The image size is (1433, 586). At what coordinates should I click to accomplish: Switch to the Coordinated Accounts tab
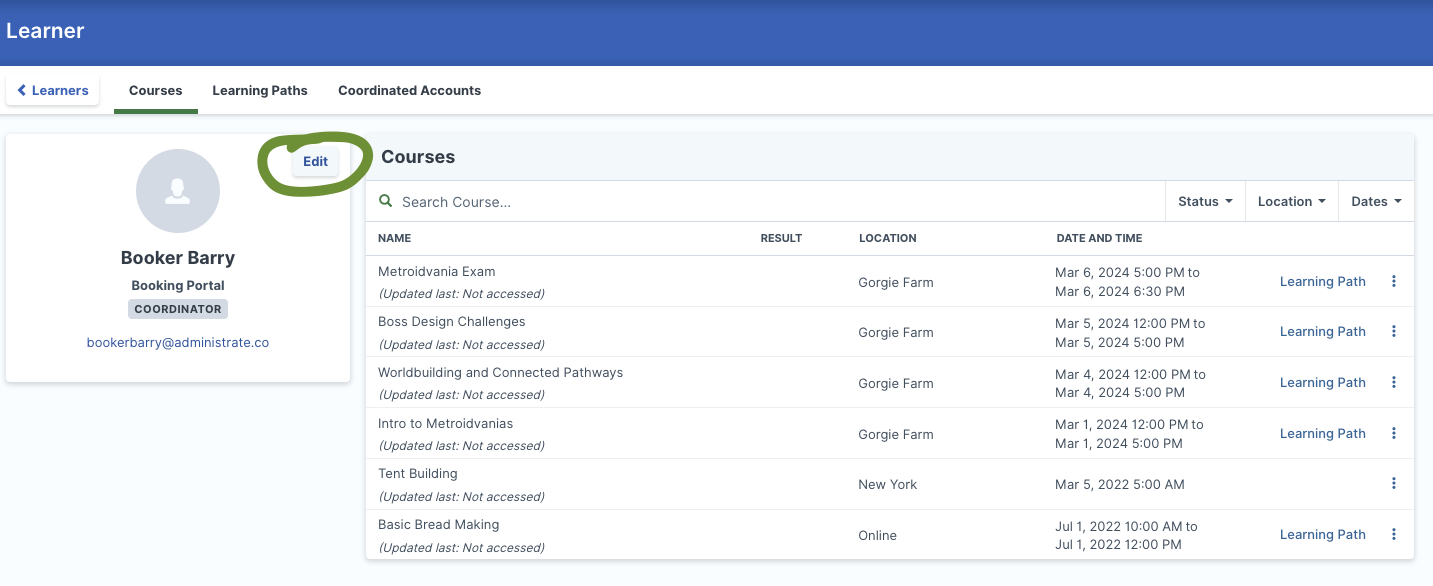point(409,90)
